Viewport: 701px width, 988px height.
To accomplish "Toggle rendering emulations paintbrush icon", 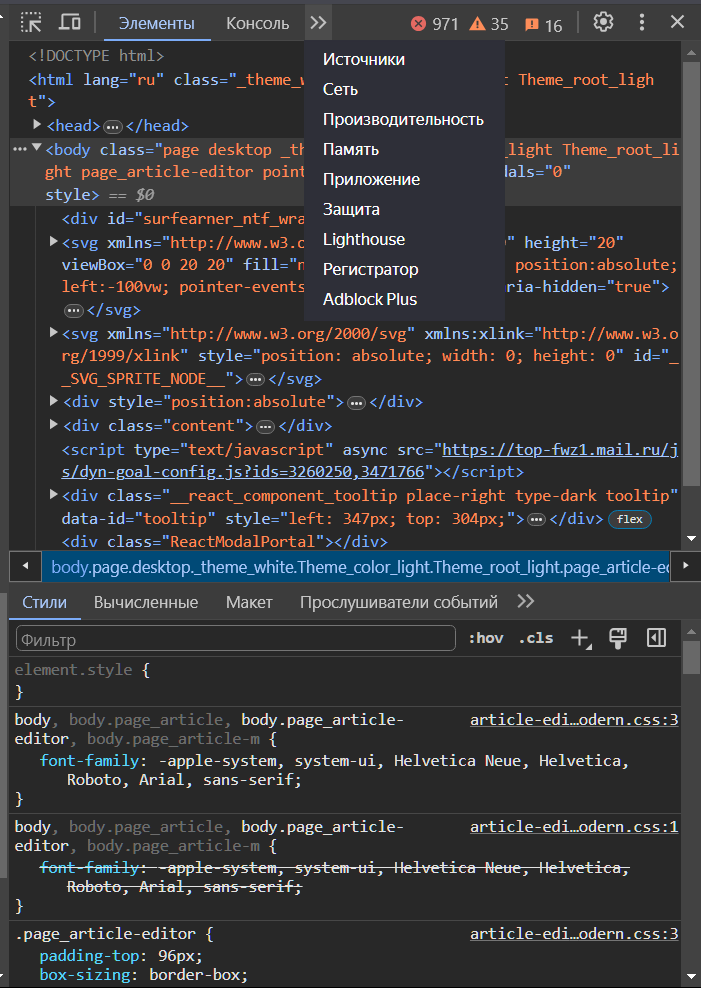I will tap(618, 638).
